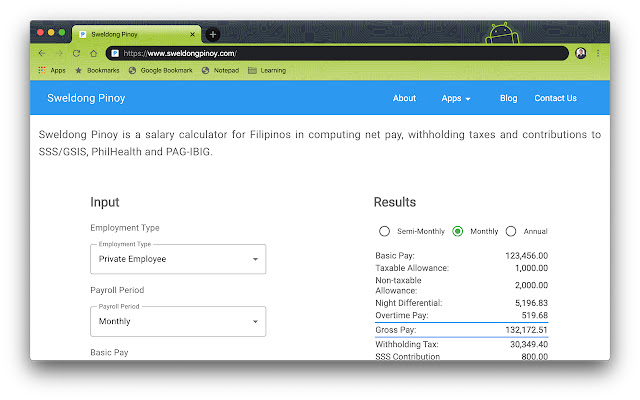
Task: Close the Sweldong Pinoy tab
Action: pyautogui.click(x=192, y=35)
